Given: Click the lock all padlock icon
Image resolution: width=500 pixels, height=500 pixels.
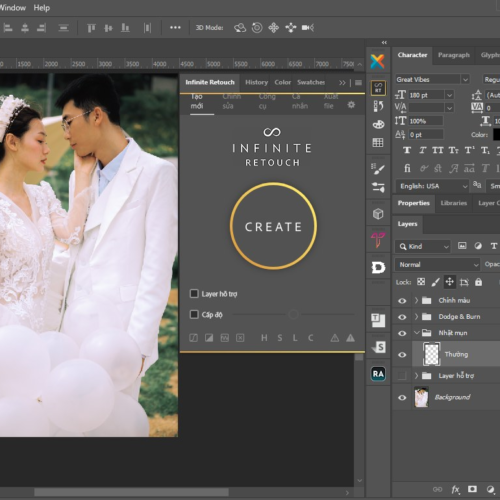Looking at the screenshot, I should pos(478,282).
